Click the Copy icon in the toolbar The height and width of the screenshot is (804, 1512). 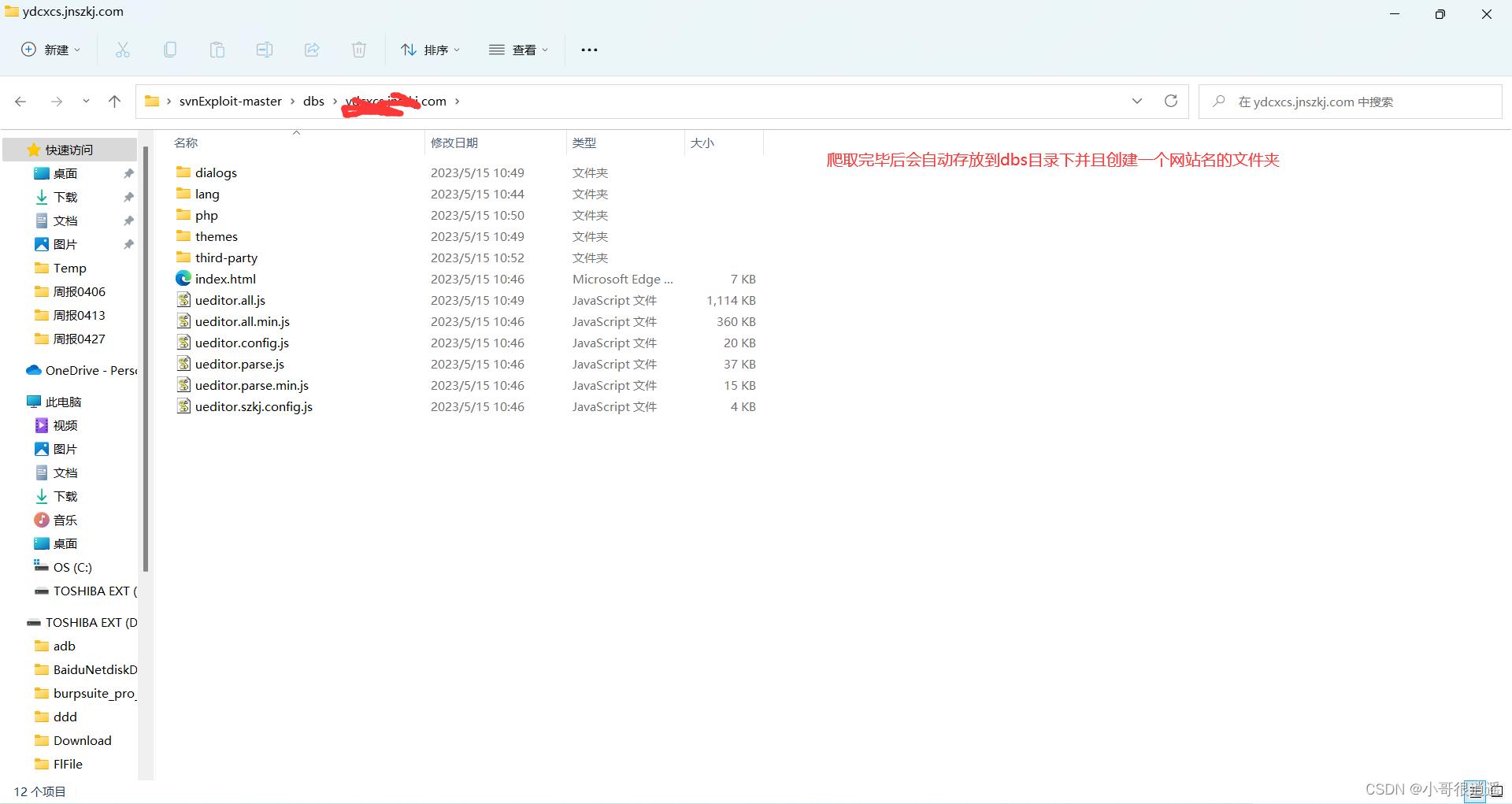(x=170, y=50)
